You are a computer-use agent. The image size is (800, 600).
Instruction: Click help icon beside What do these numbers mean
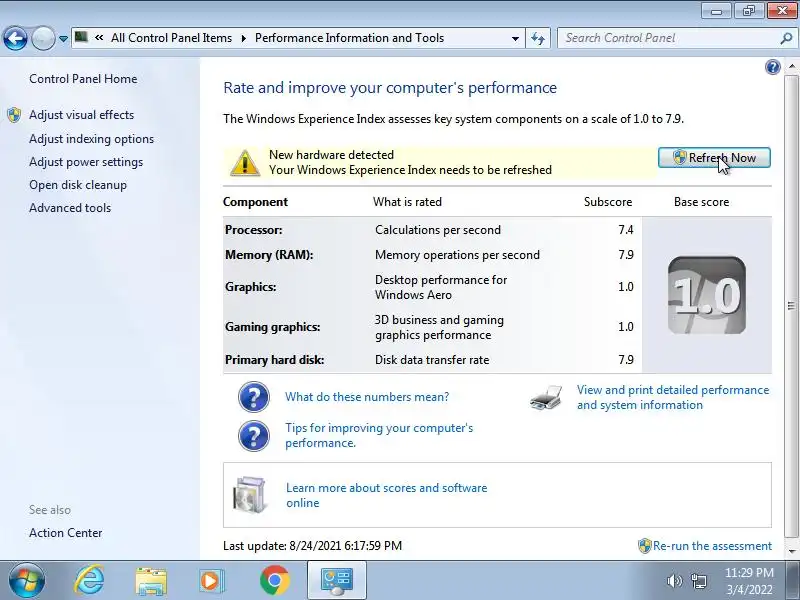(254, 397)
